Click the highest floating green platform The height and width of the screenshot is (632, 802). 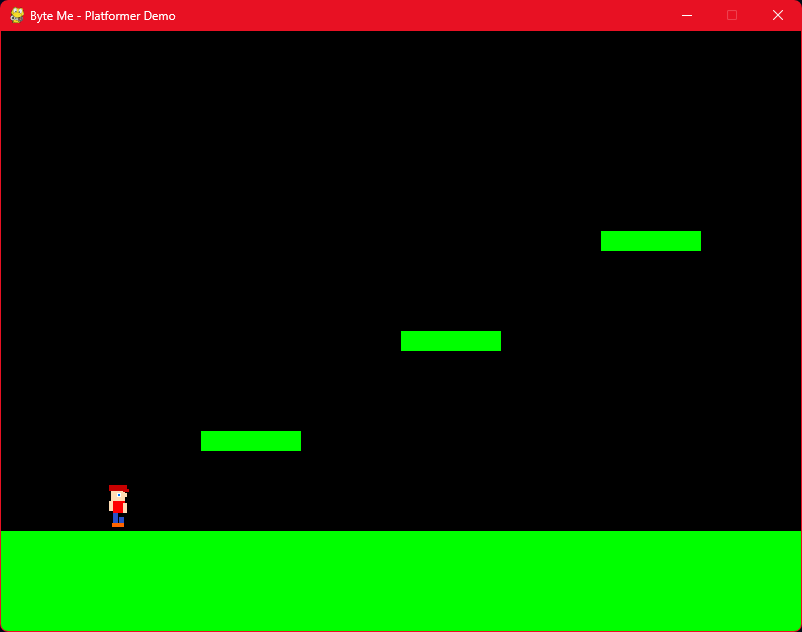point(651,241)
